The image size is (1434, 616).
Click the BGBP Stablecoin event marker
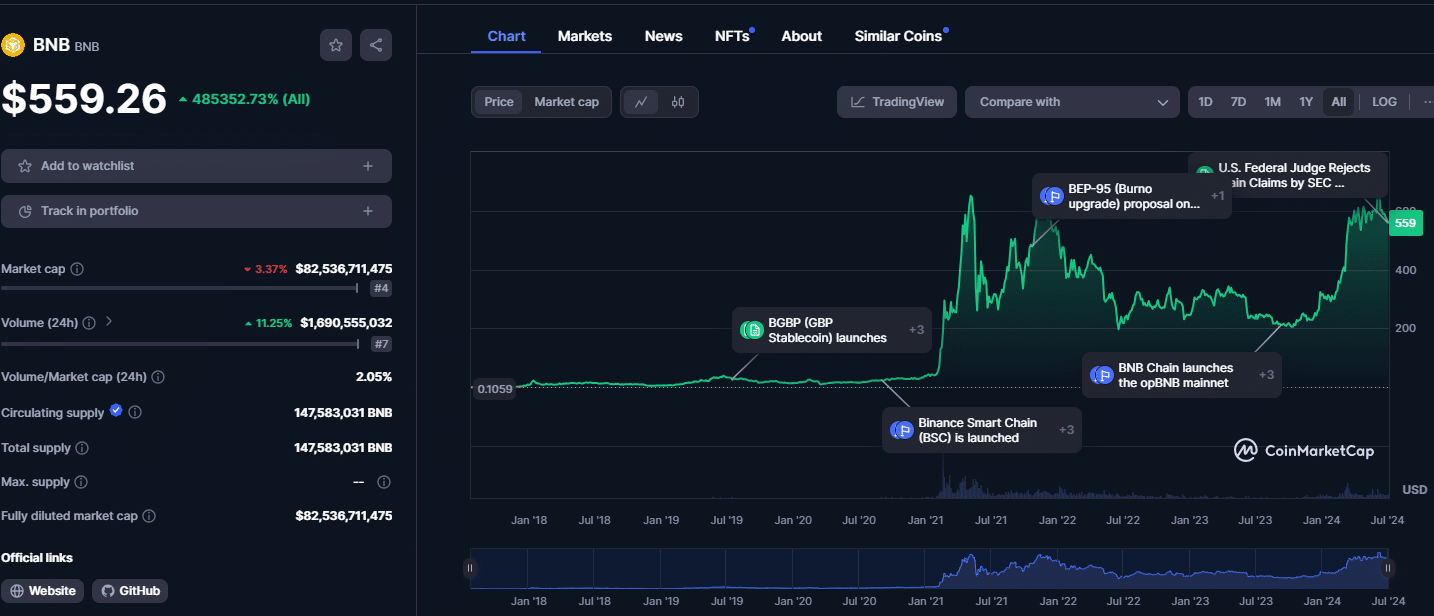(752, 330)
